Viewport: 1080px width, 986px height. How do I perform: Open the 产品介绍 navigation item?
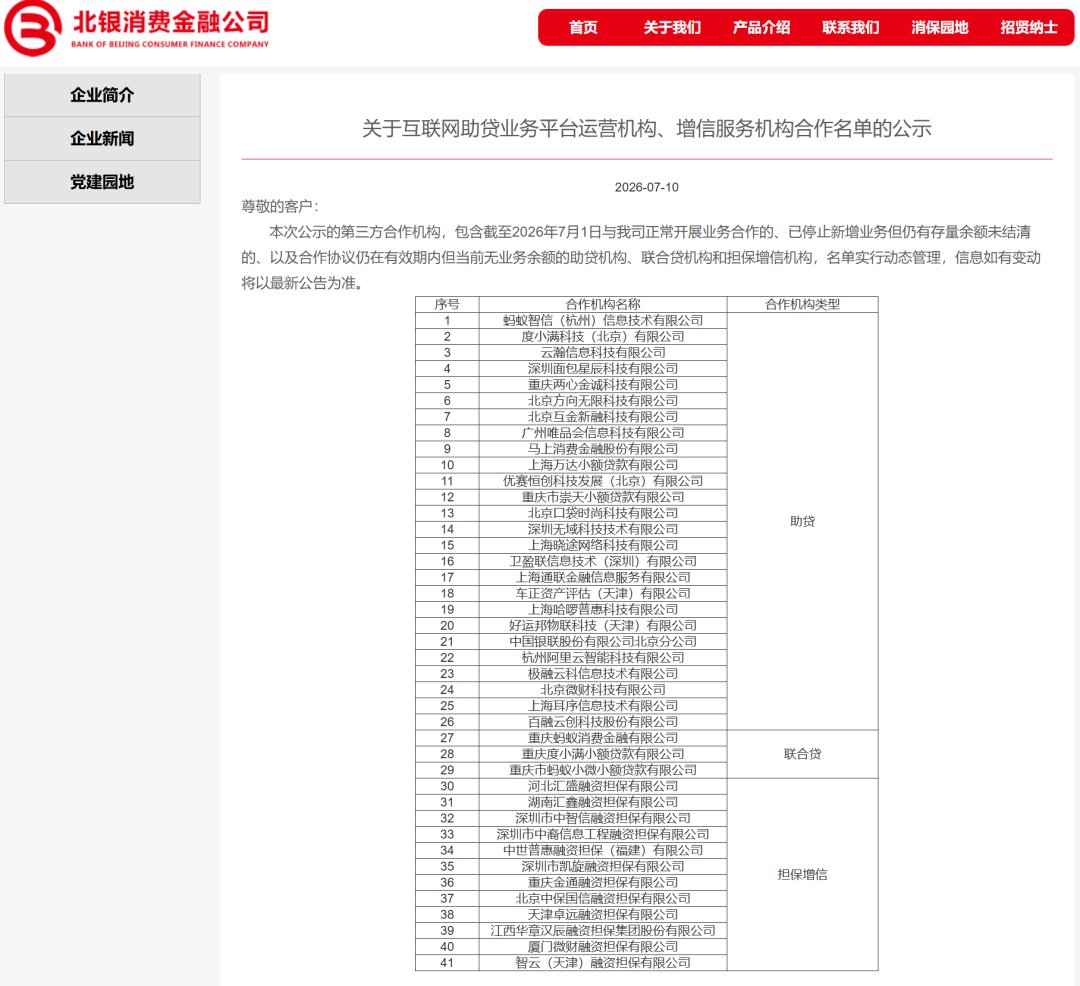pos(761,28)
